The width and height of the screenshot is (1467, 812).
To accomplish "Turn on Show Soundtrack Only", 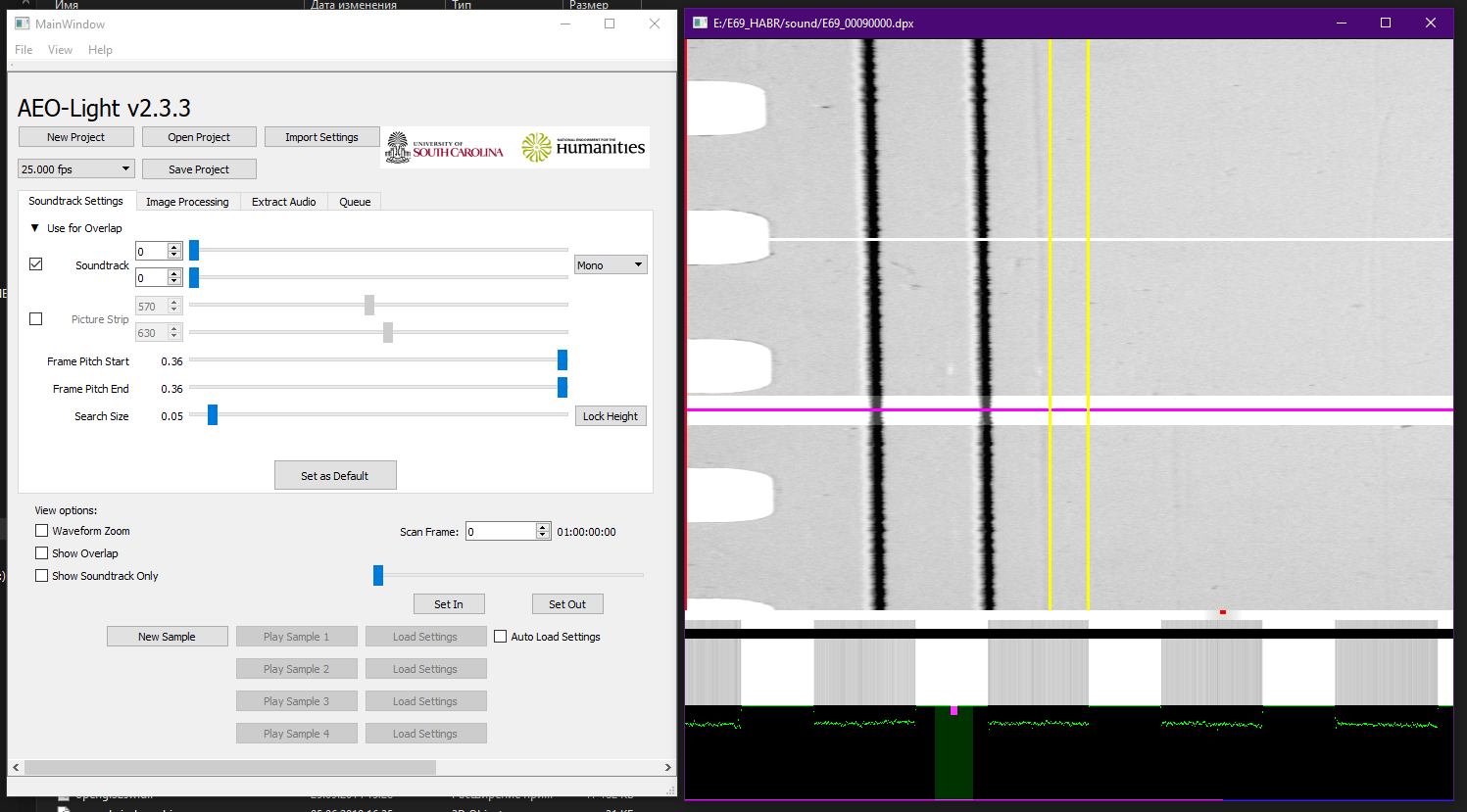I will 41,576.
